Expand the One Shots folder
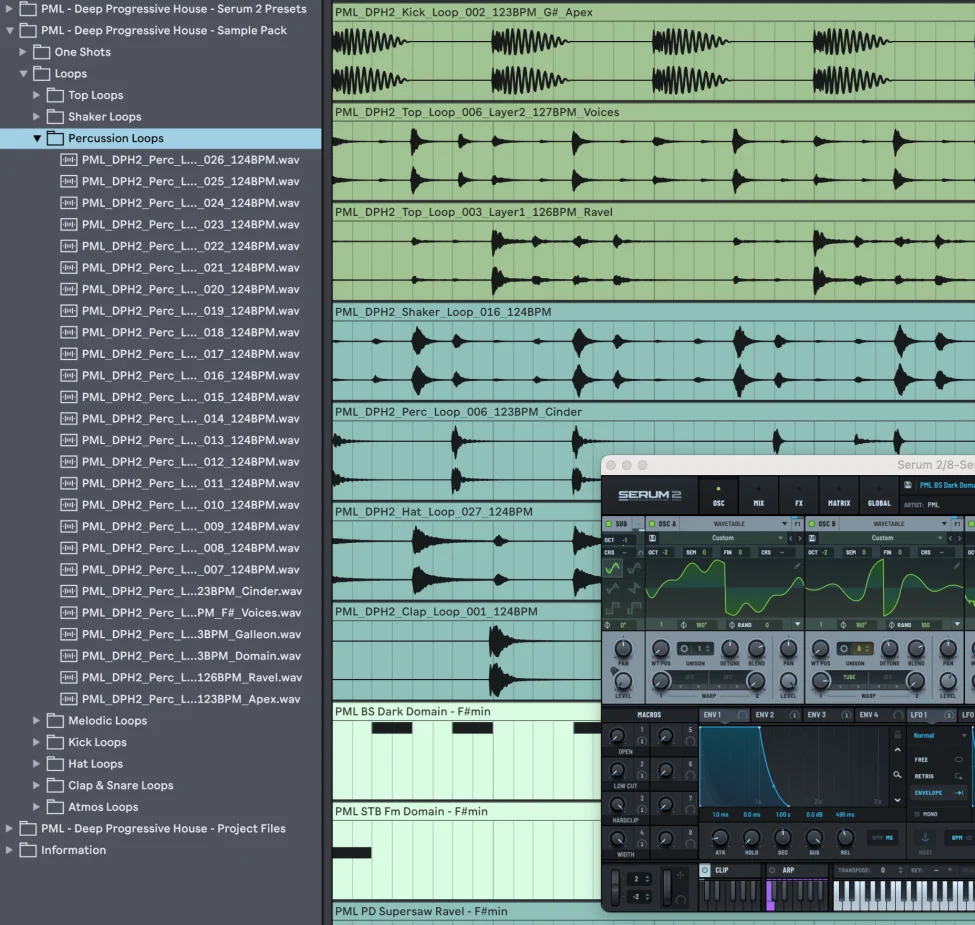975x925 pixels. coord(22,52)
